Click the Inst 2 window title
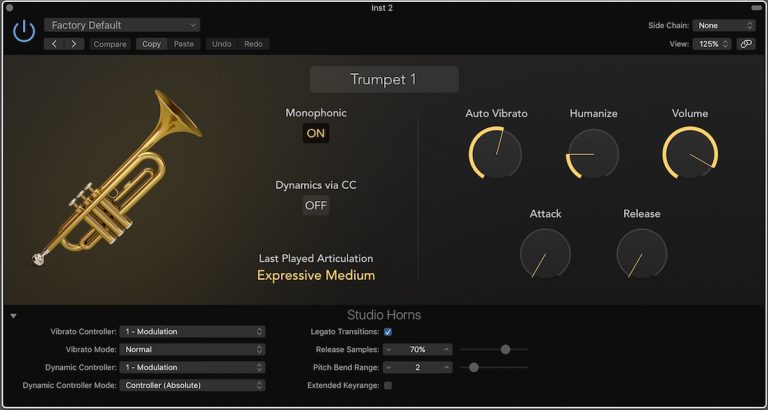Screen dimensions: 768x410 382,8
